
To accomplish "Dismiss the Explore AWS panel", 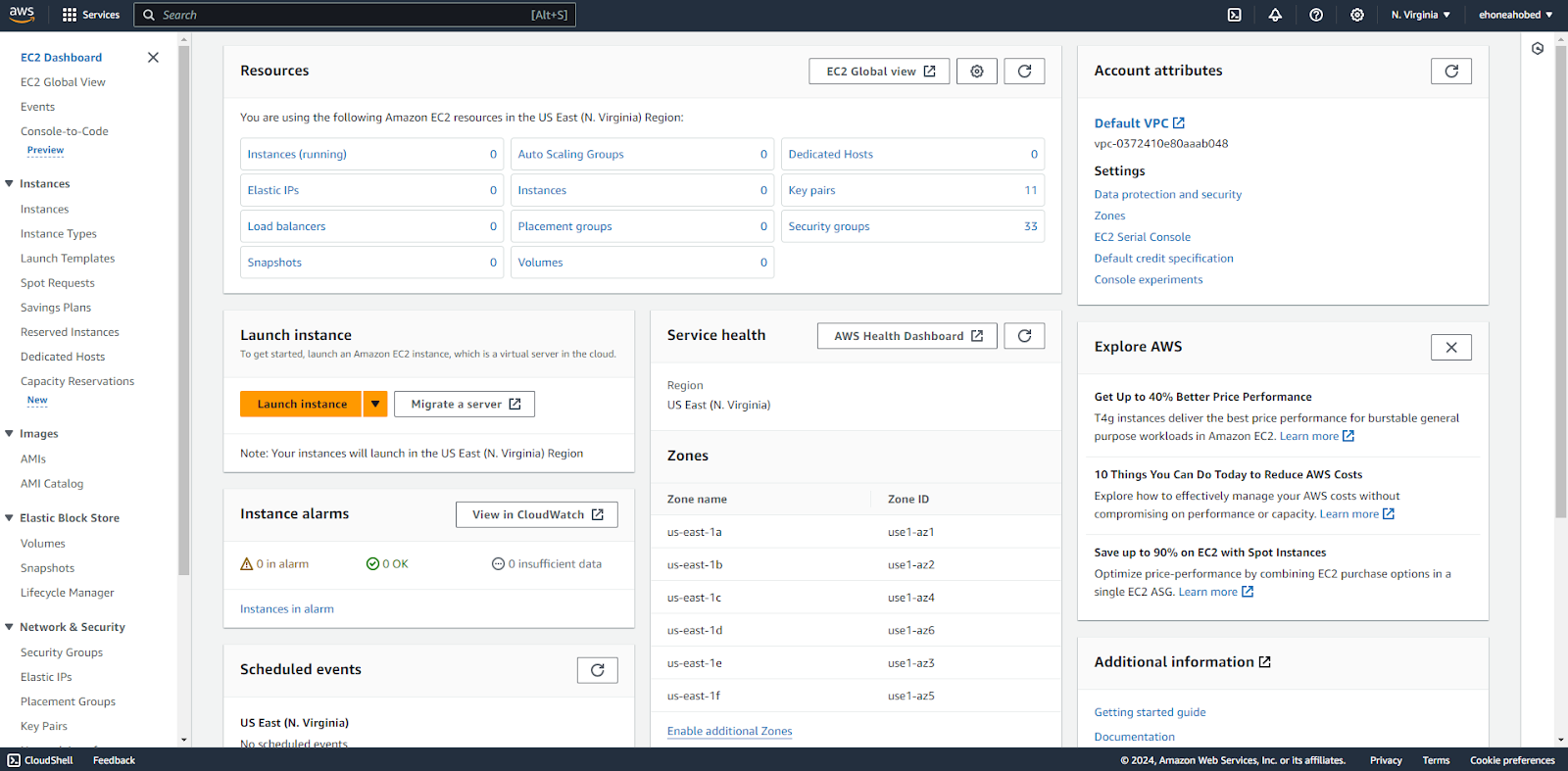I will tap(1451, 348).
